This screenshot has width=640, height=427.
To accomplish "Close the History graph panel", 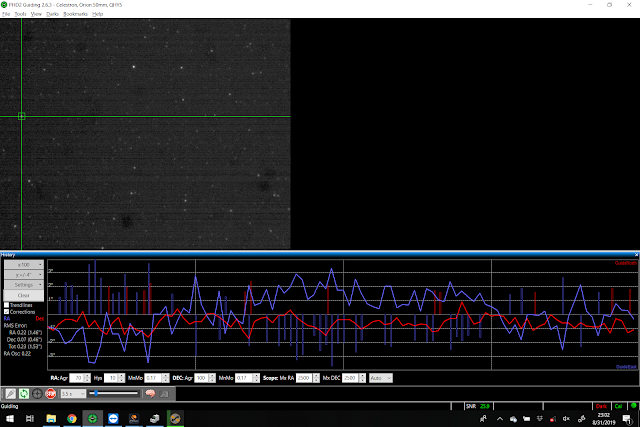I will [636, 255].
